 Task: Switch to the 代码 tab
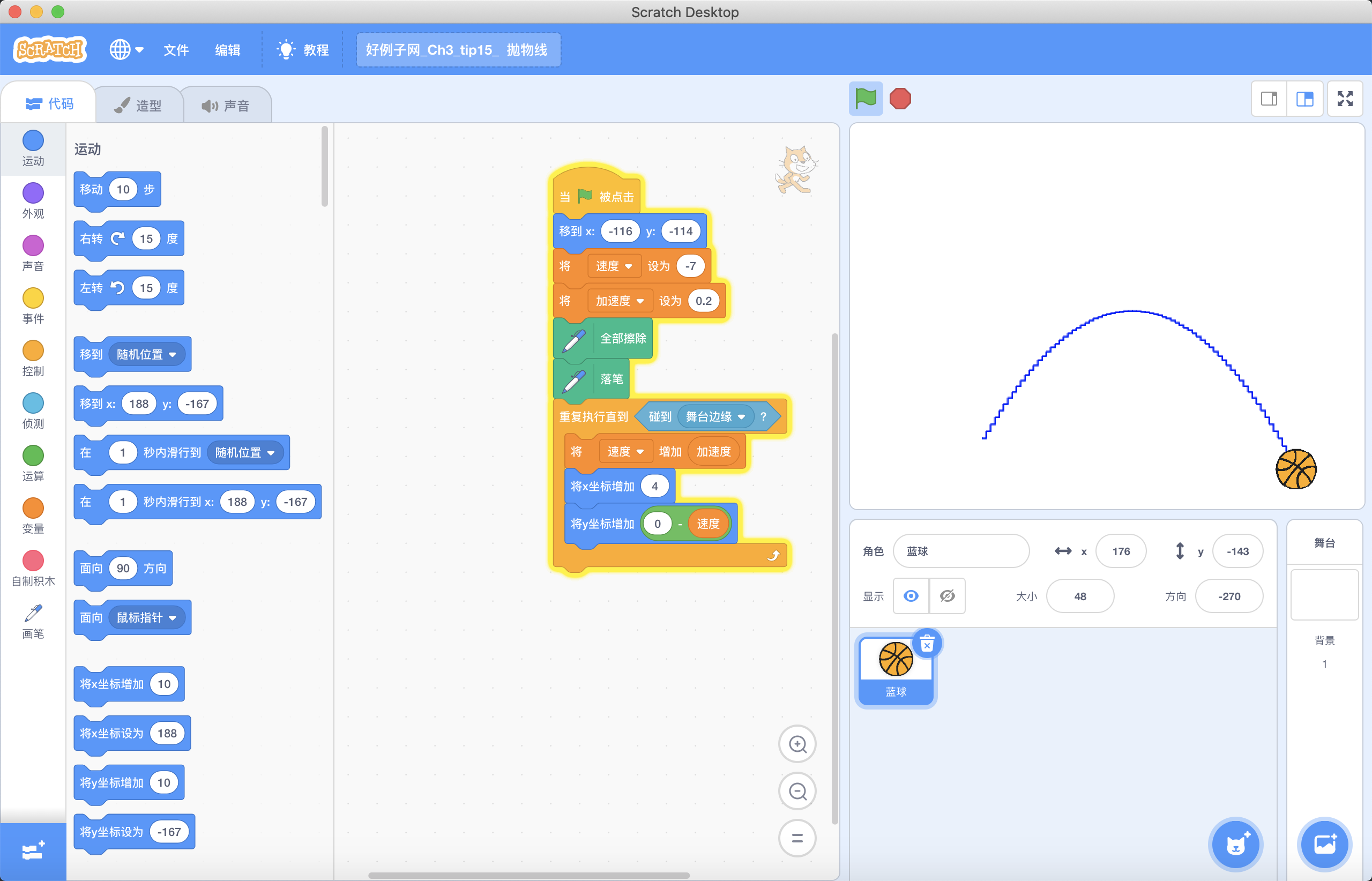(49, 103)
